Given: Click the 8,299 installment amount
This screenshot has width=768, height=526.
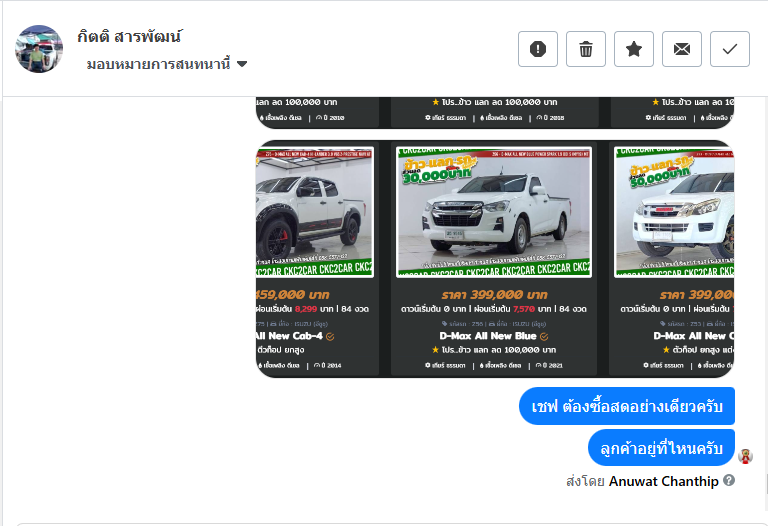Looking at the screenshot, I should [x=306, y=309].
